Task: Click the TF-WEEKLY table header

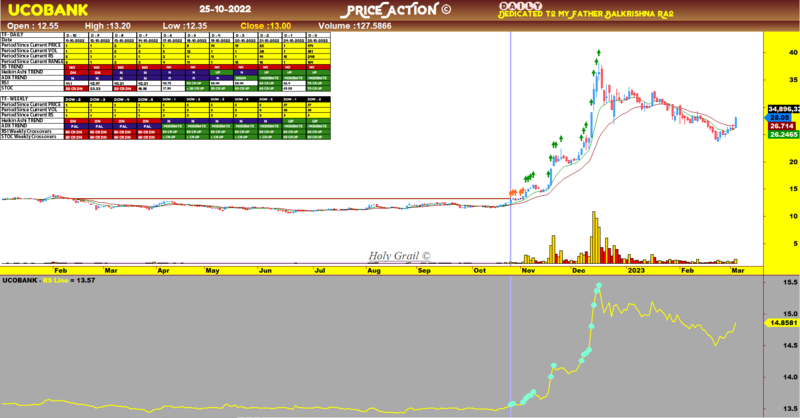Action: [13, 99]
